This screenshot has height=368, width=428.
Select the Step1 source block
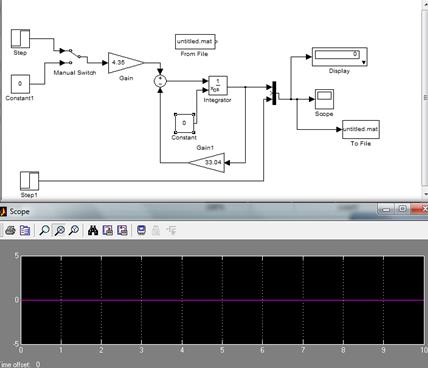coord(29,181)
